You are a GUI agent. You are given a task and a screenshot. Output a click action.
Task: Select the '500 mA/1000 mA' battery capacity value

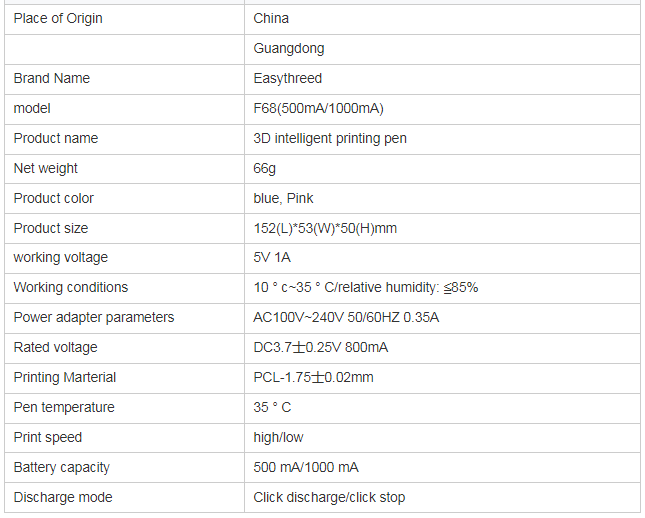click(306, 467)
